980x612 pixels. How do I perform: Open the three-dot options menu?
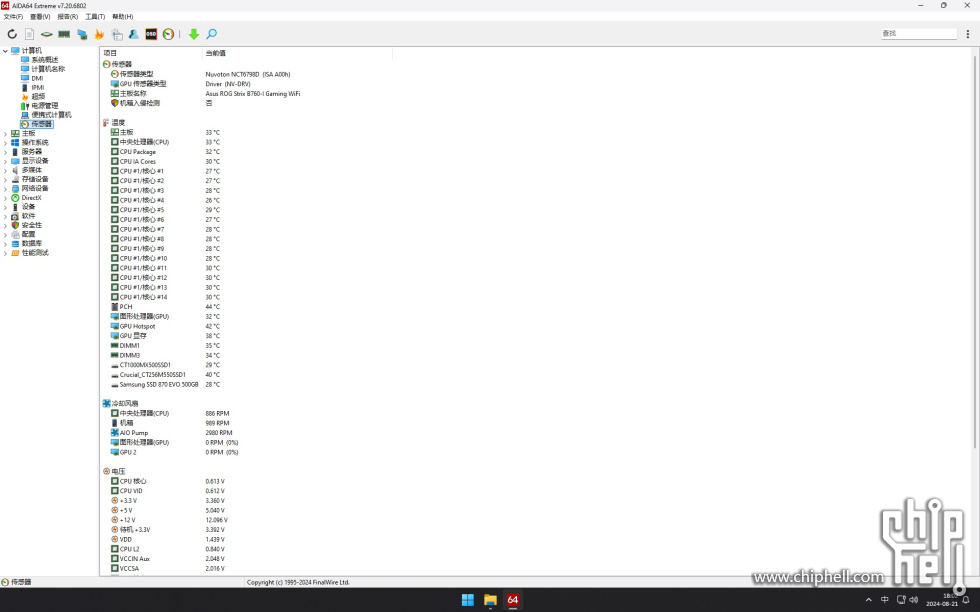(x=968, y=34)
